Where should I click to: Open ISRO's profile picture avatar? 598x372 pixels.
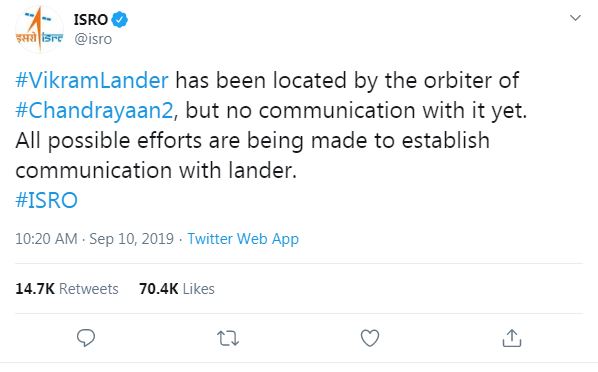tap(39, 29)
